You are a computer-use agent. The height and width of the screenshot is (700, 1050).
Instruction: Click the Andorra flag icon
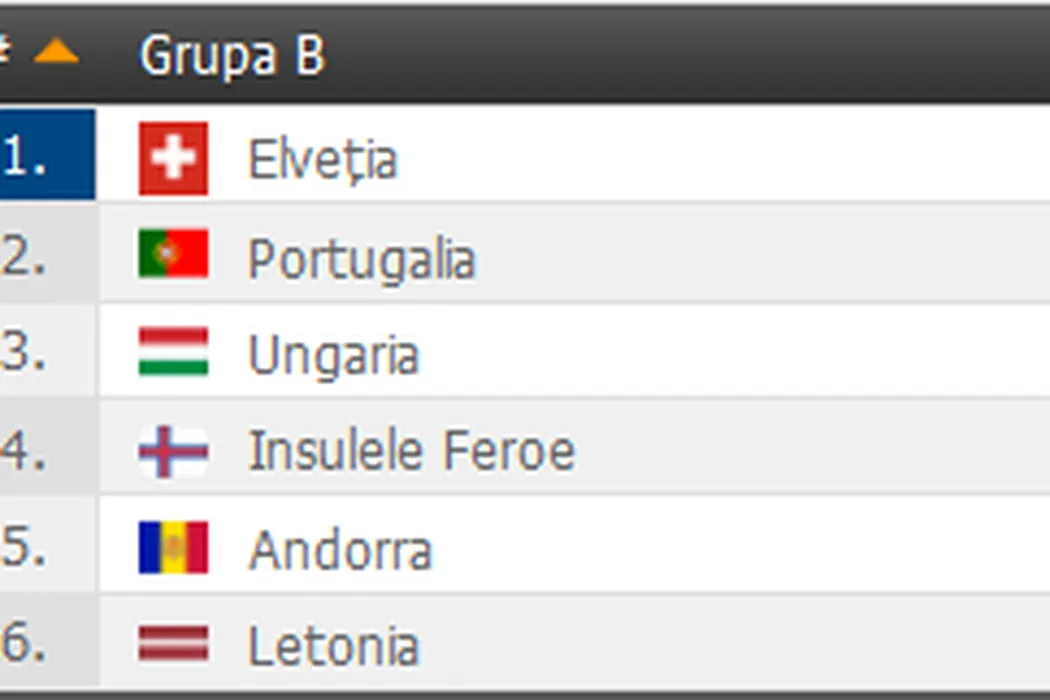tap(173, 548)
